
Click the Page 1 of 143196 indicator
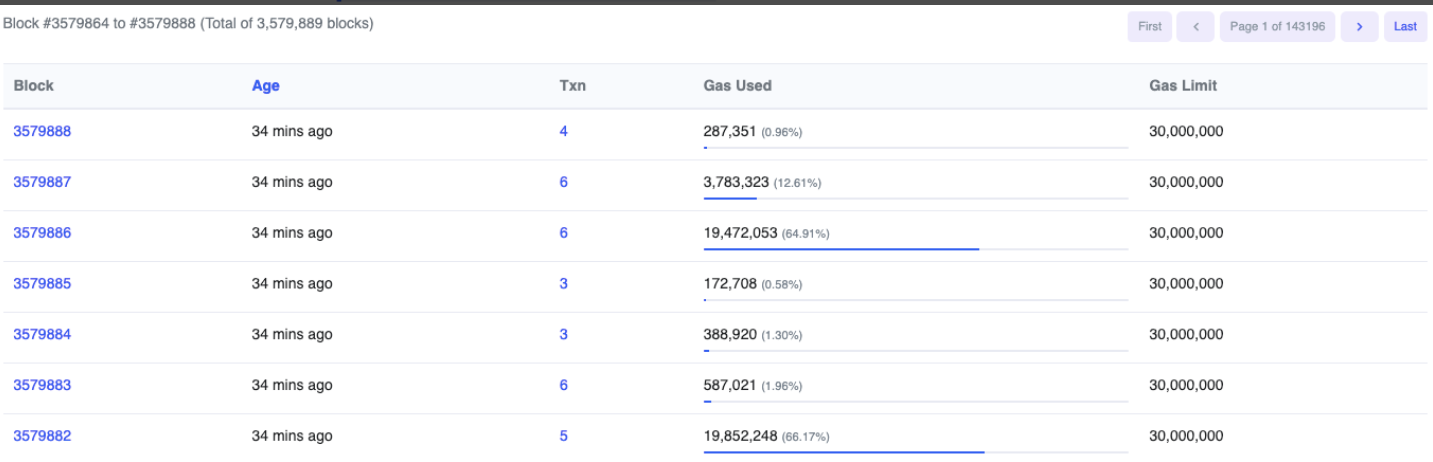[1277, 27]
